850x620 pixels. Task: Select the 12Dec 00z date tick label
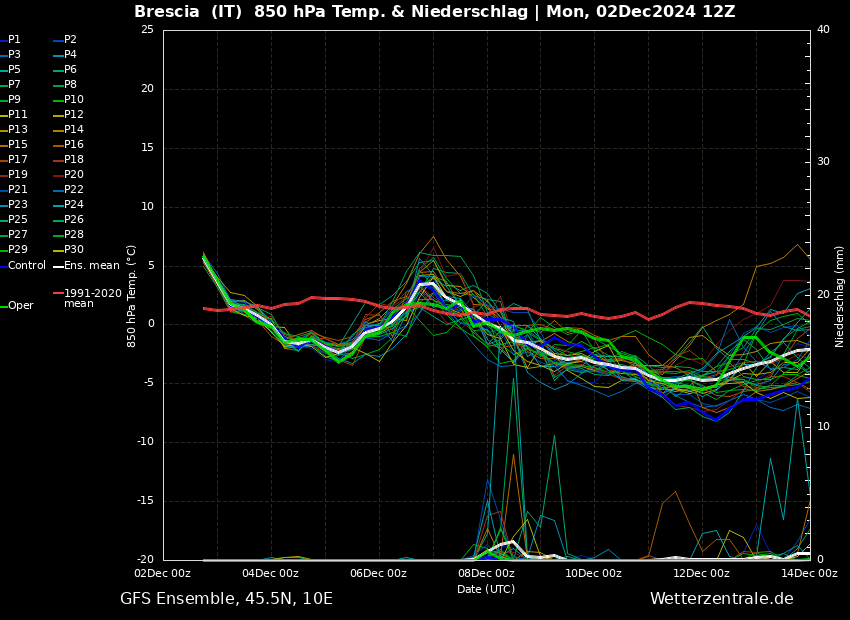[701, 573]
